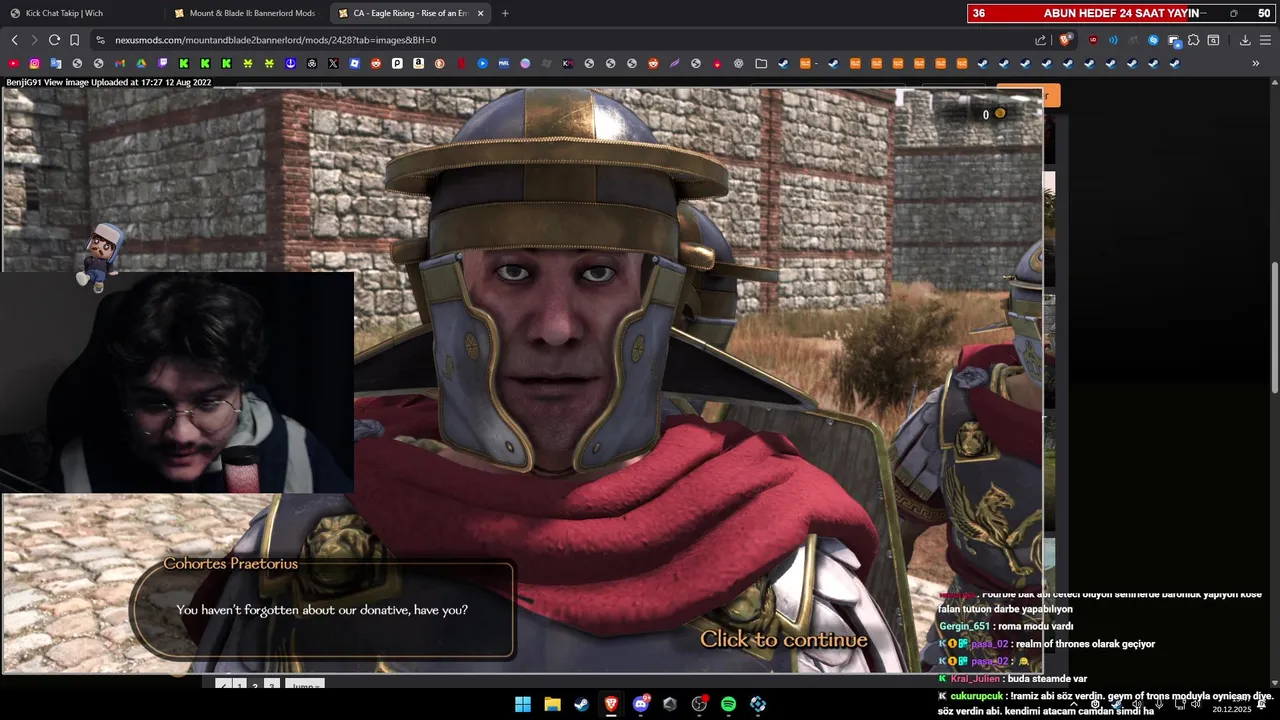Open site information icon in address bar
The height and width of the screenshot is (720, 1280).
[x=100, y=40]
